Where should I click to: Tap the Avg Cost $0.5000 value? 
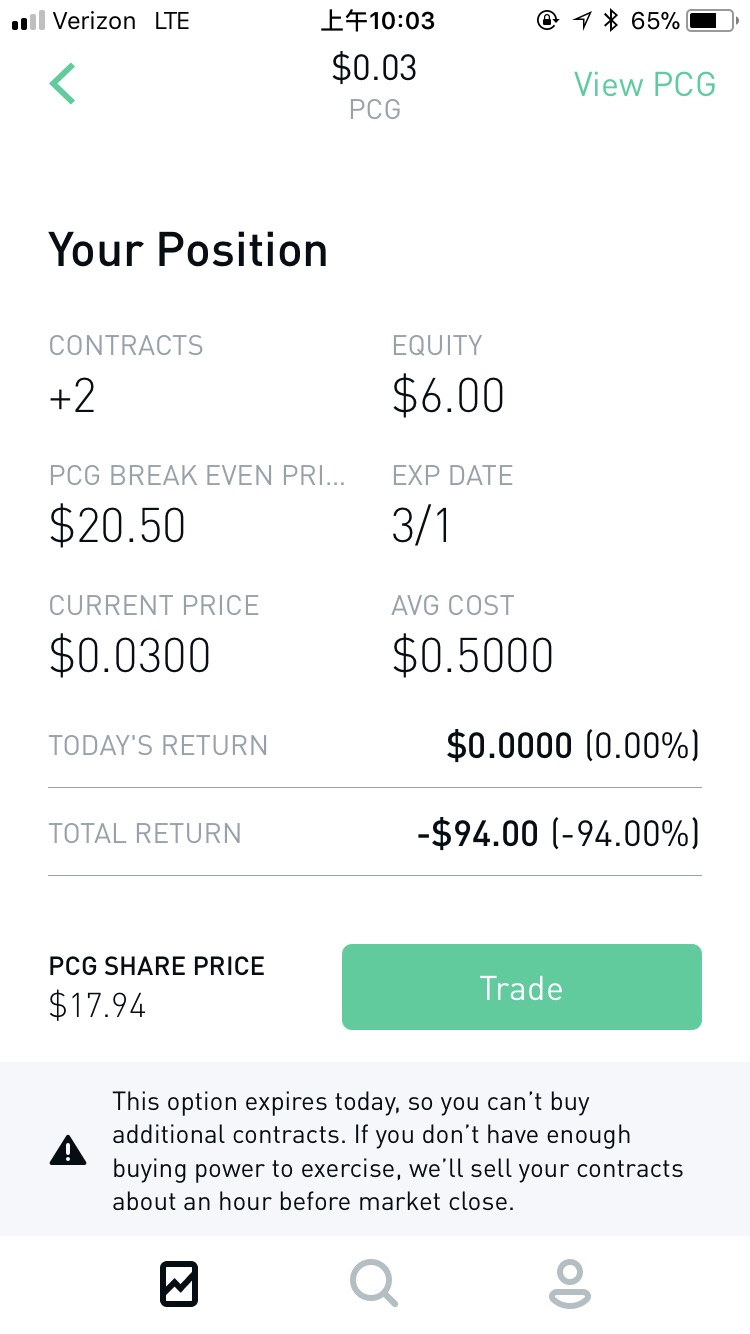(x=472, y=656)
